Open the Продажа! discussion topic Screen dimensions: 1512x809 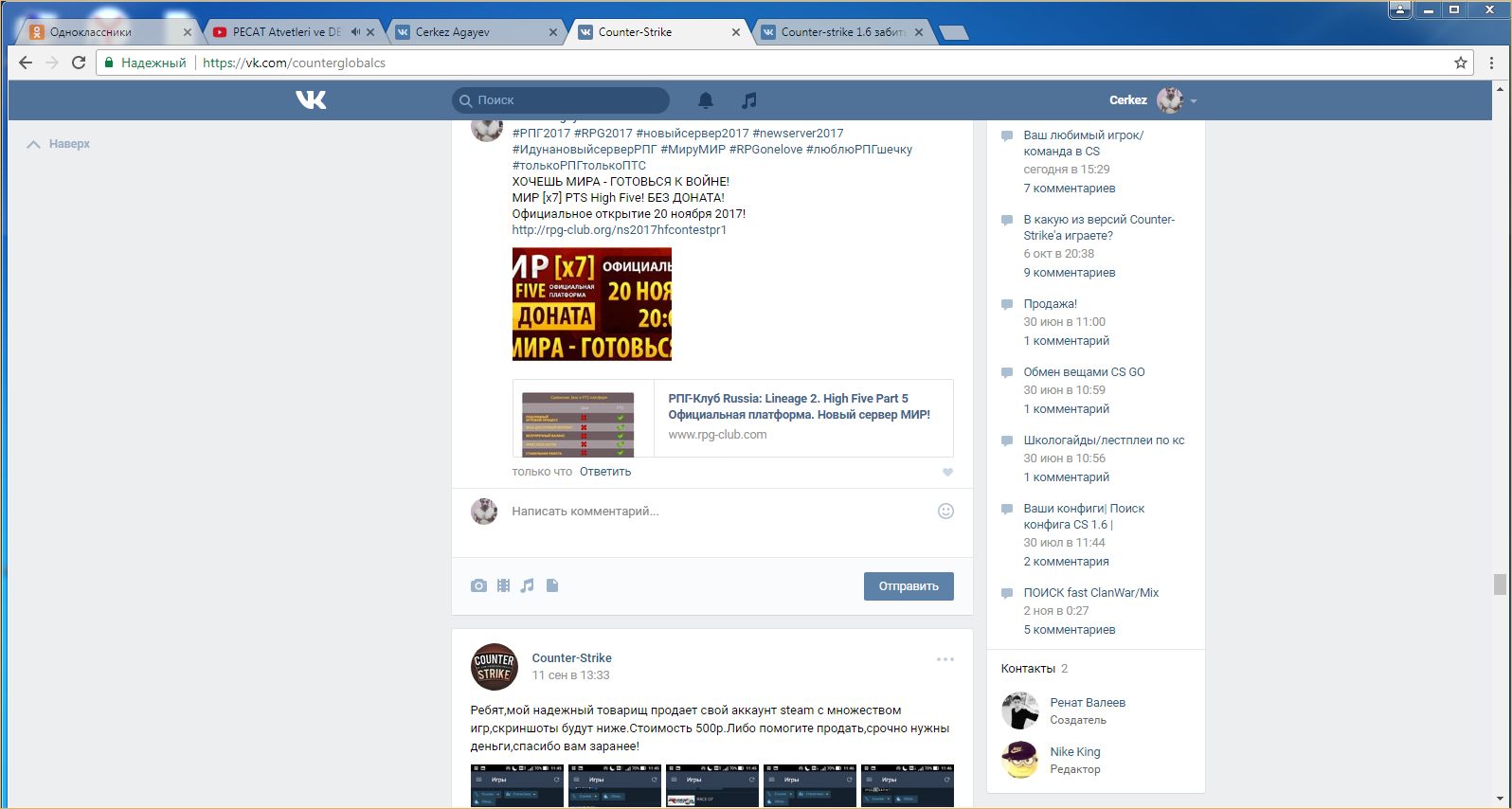[1050, 304]
